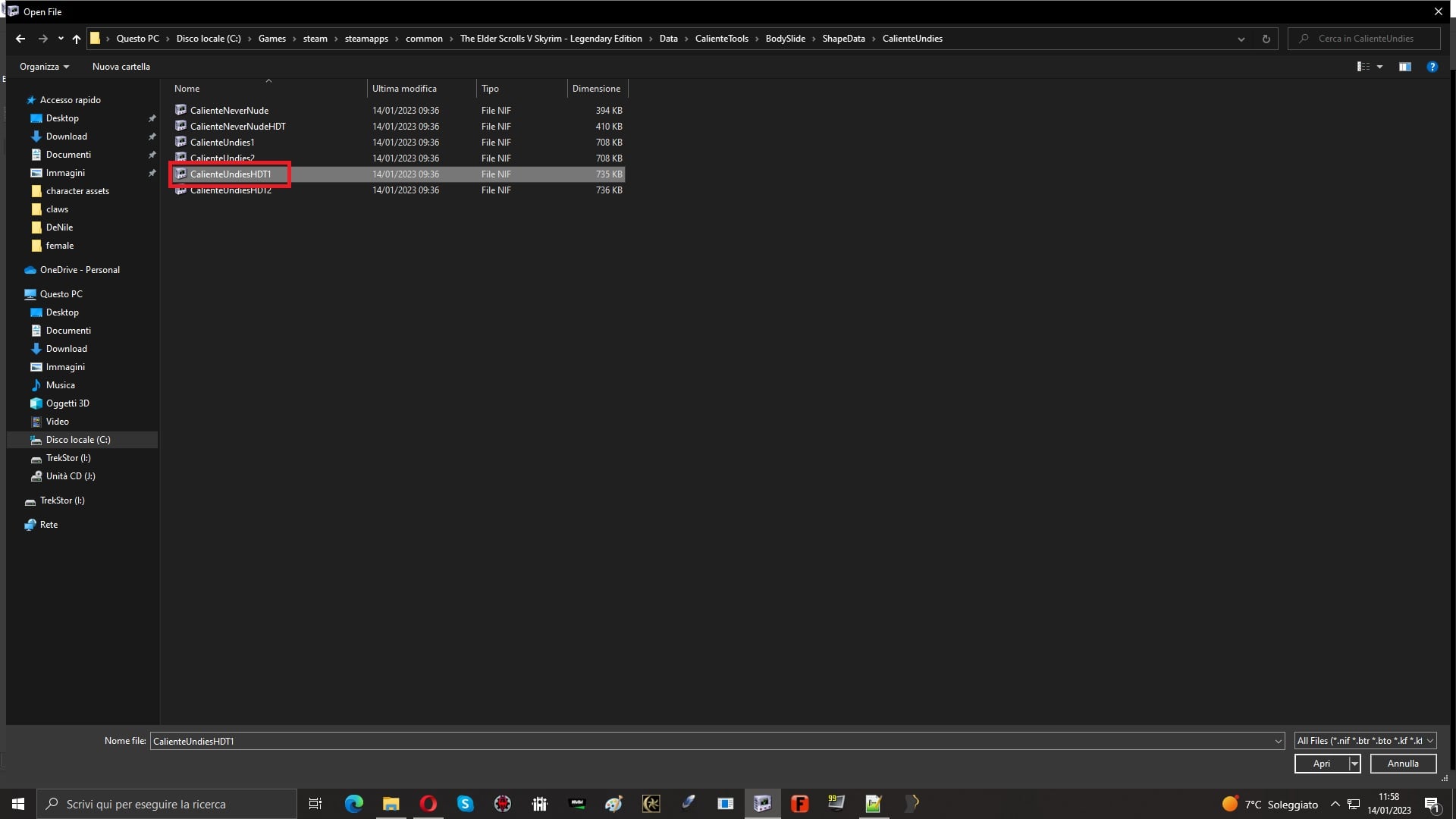The height and width of the screenshot is (819, 1456).
Task: Select Unità CD (J:) drive
Action: pos(71,476)
